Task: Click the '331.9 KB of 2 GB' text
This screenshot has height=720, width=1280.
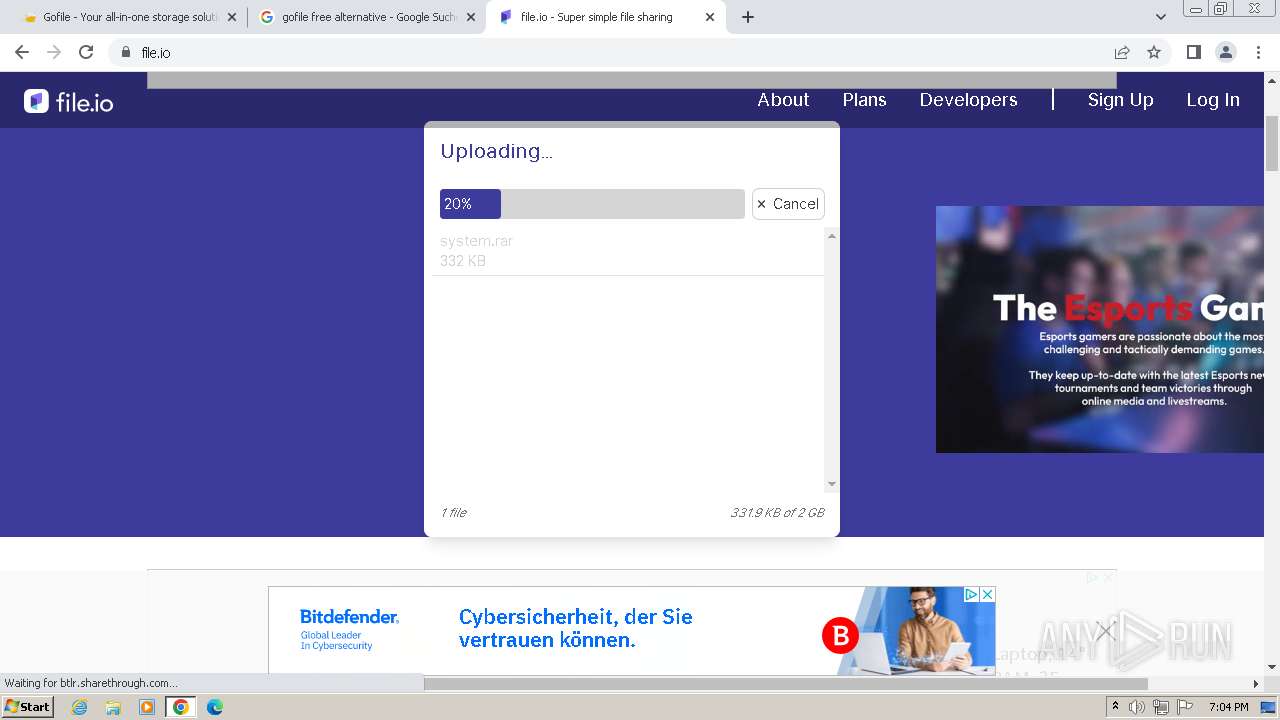Action: pos(777,513)
